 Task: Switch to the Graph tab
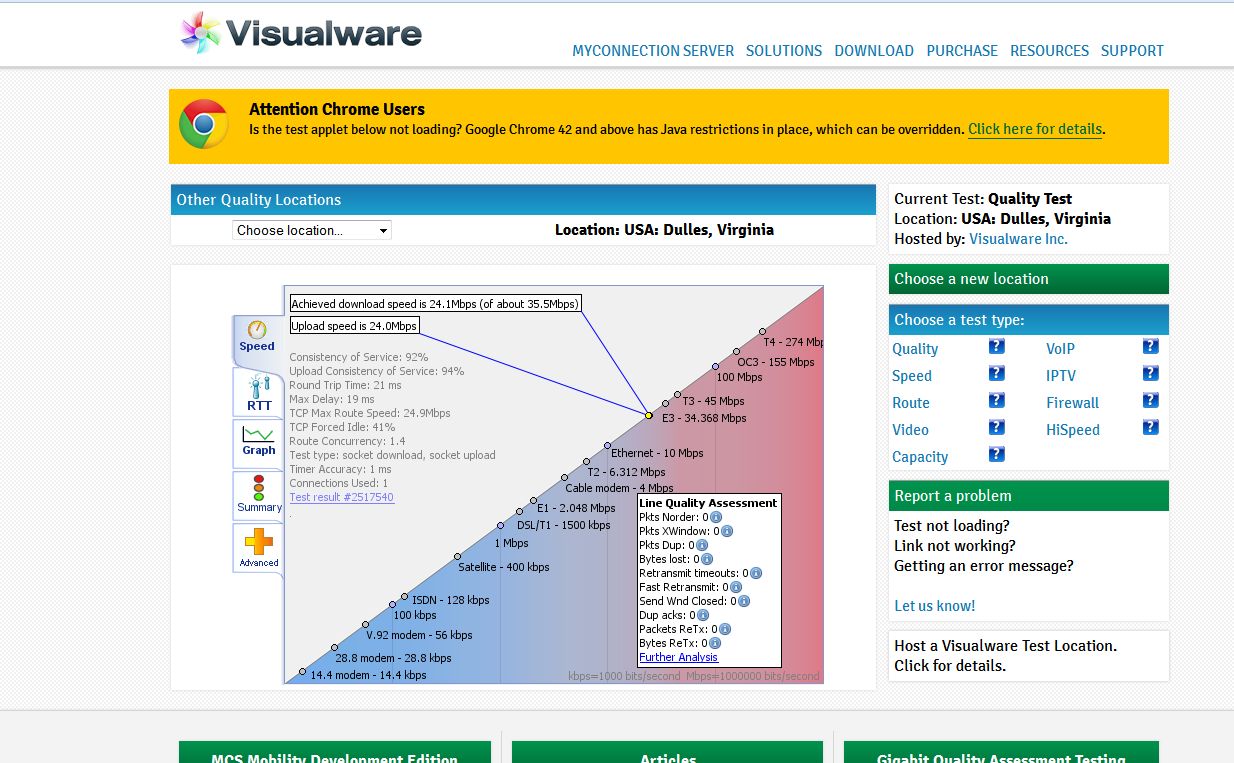259,442
